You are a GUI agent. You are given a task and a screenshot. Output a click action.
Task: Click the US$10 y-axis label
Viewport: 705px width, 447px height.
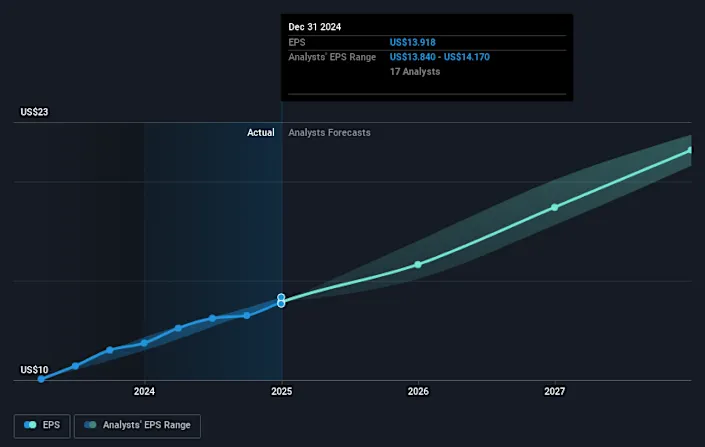click(x=34, y=370)
